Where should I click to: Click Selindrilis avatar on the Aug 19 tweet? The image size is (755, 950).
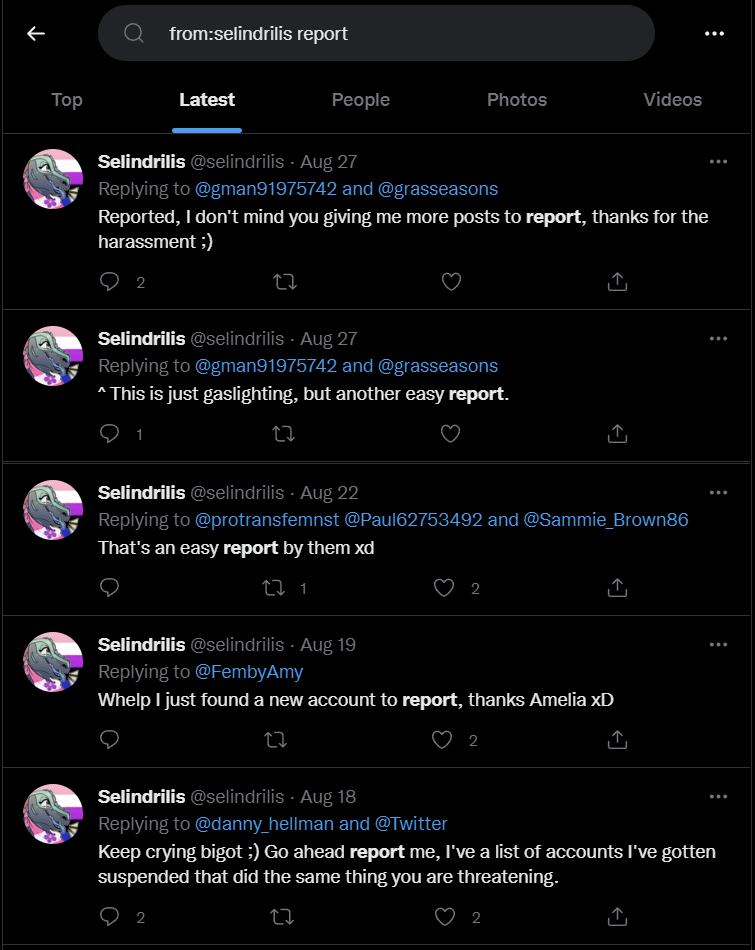[x=53, y=662]
